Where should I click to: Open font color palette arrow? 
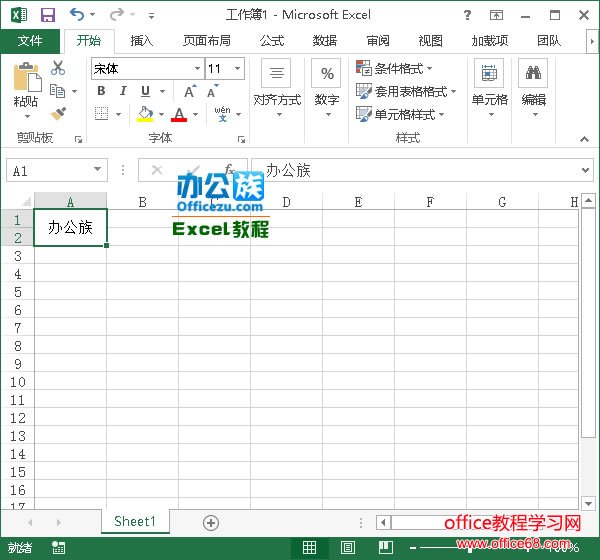(196, 114)
